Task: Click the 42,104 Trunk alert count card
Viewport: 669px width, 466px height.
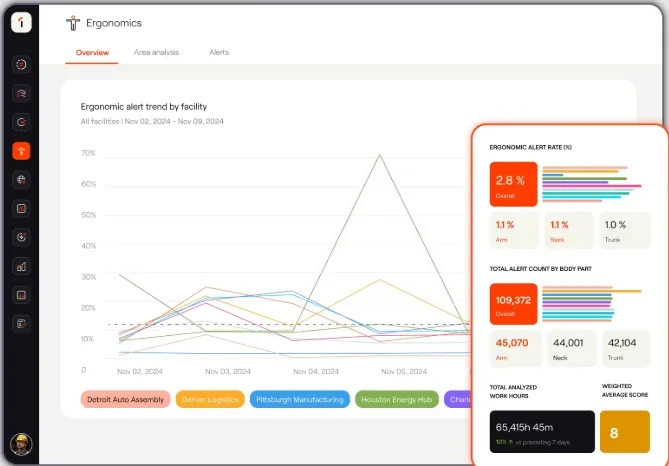Action: (x=625, y=349)
